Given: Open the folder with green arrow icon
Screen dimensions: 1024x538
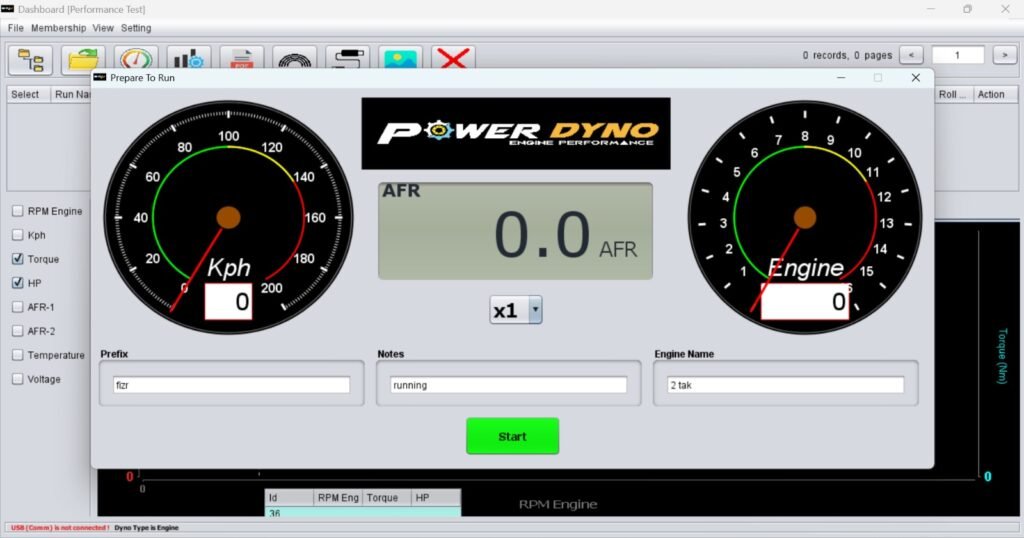Looking at the screenshot, I should click(x=83, y=59).
